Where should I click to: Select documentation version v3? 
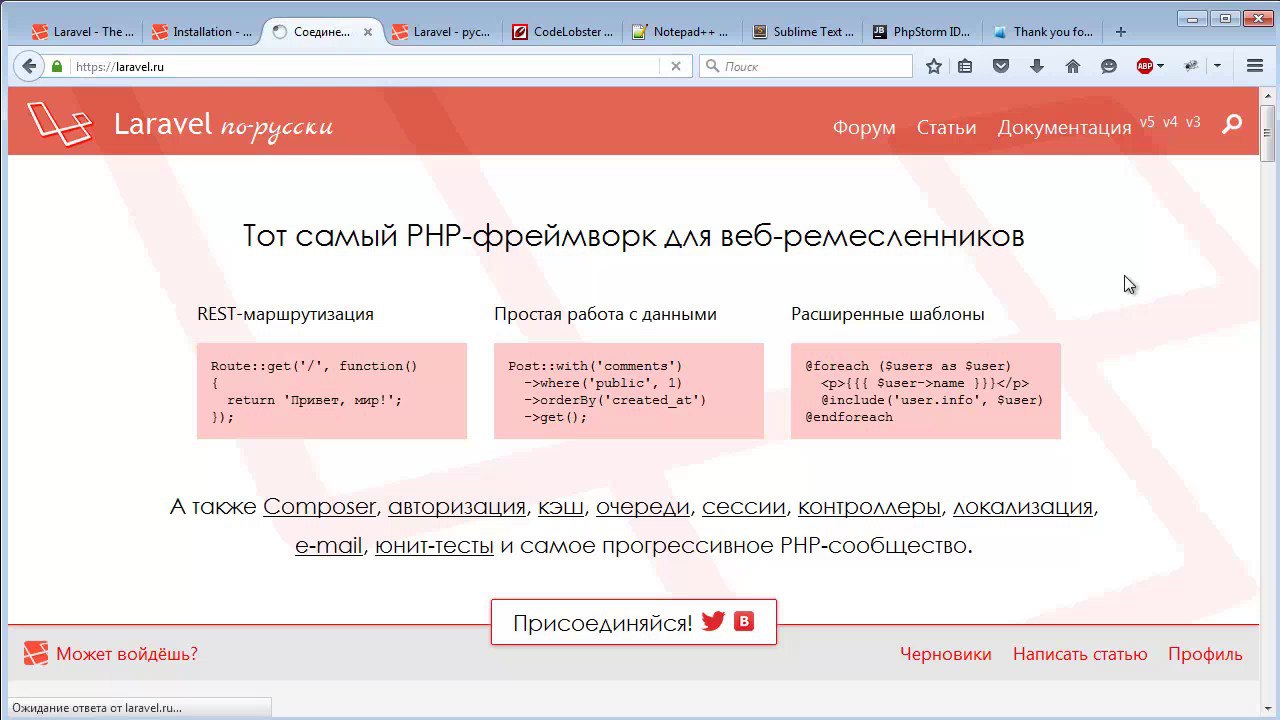point(1193,122)
